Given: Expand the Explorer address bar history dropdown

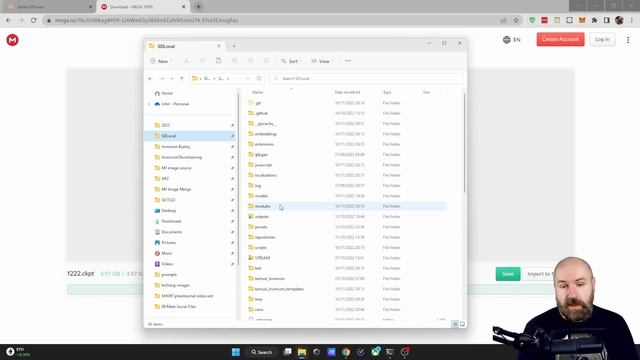Looking at the screenshot, I should pyautogui.click(x=248, y=78).
